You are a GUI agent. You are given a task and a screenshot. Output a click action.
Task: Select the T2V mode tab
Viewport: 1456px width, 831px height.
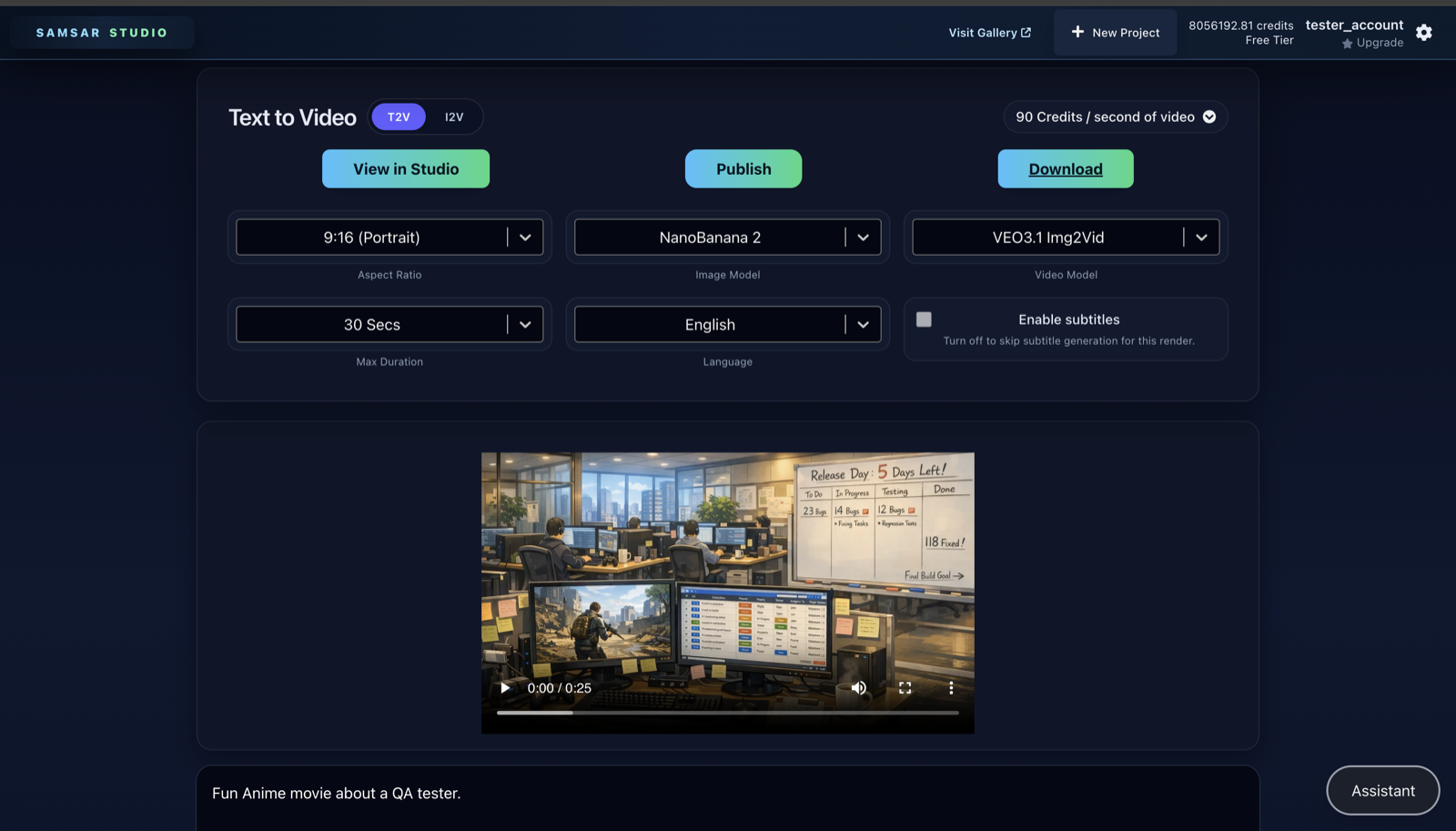tap(398, 117)
